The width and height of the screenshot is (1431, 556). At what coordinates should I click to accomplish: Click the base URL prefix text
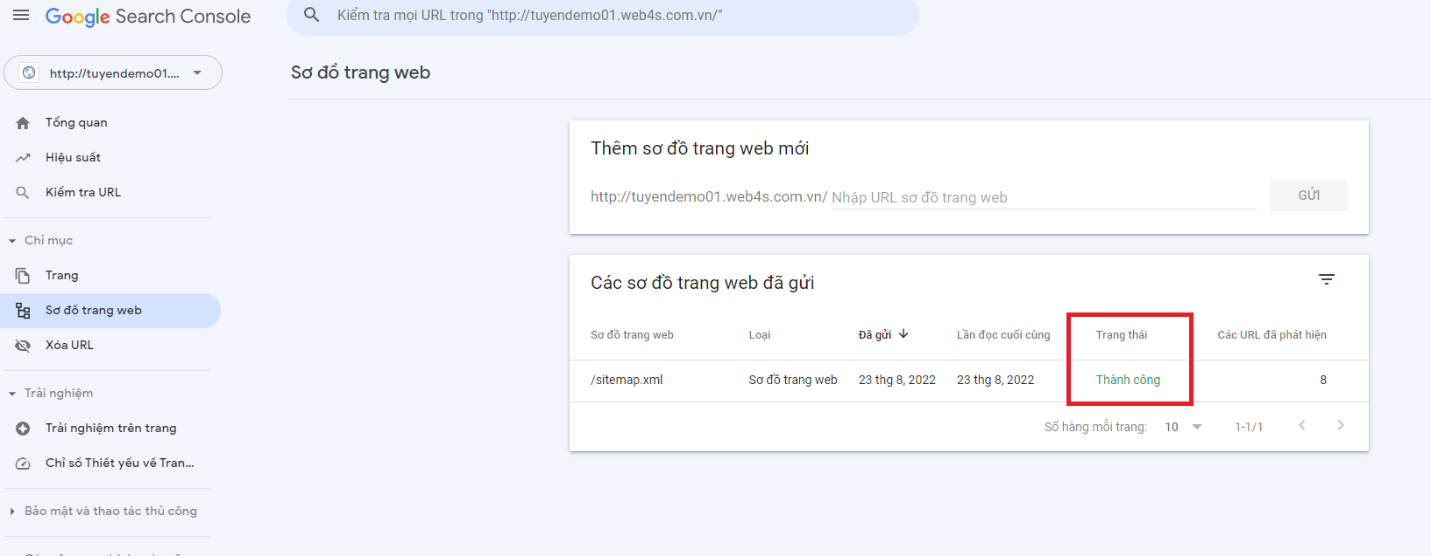point(709,197)
